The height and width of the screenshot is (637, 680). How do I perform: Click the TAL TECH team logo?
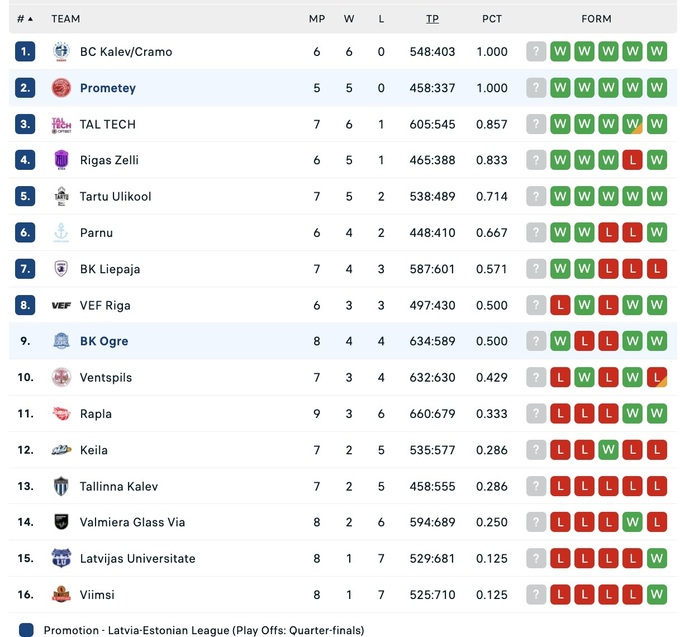click(x=61, y=124)
